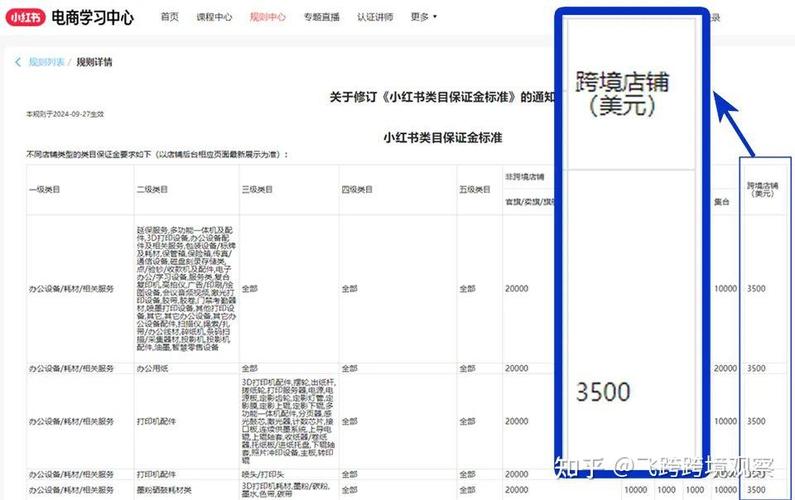
Task: Click the cell starting with 3D打印机耗材,墨粉/碳粉
Action: point(286,490)
